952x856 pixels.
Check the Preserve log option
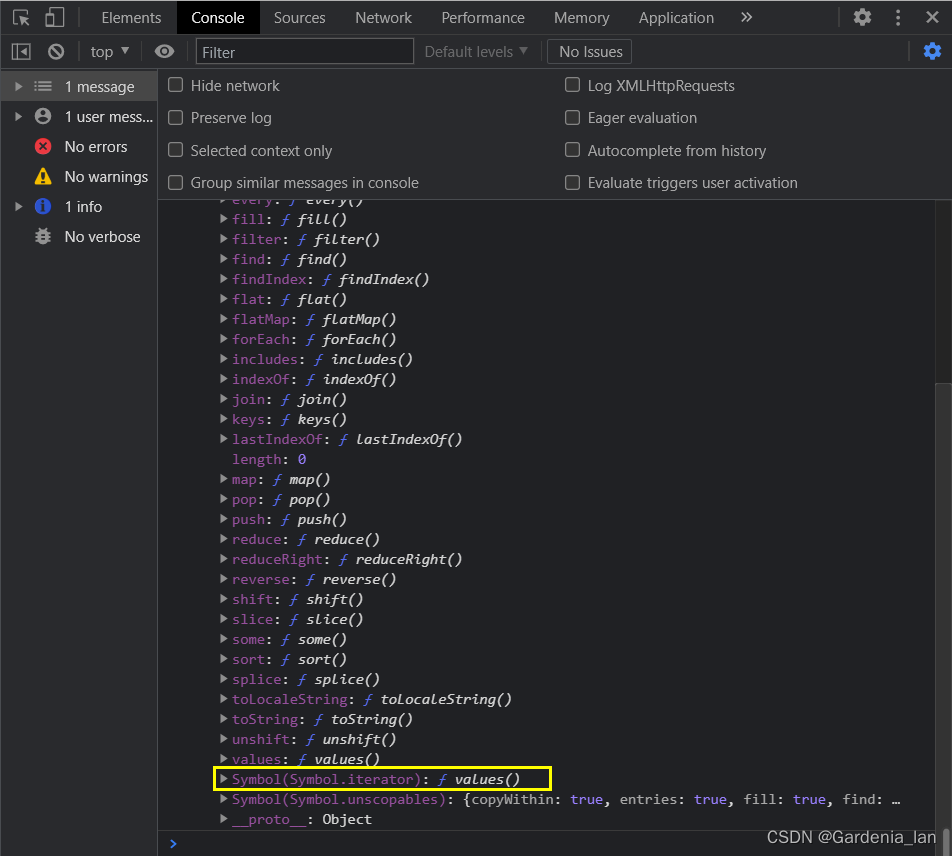click(x=176, y=117)
